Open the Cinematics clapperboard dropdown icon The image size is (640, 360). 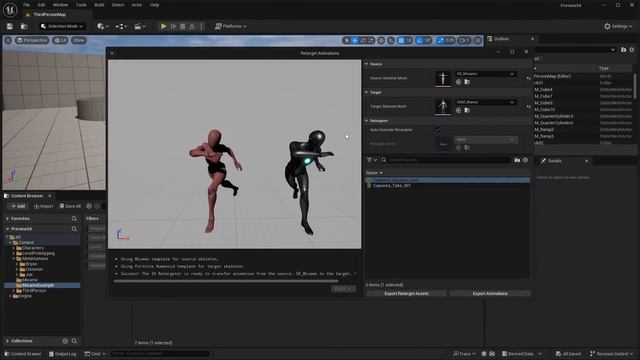point(140,27)
